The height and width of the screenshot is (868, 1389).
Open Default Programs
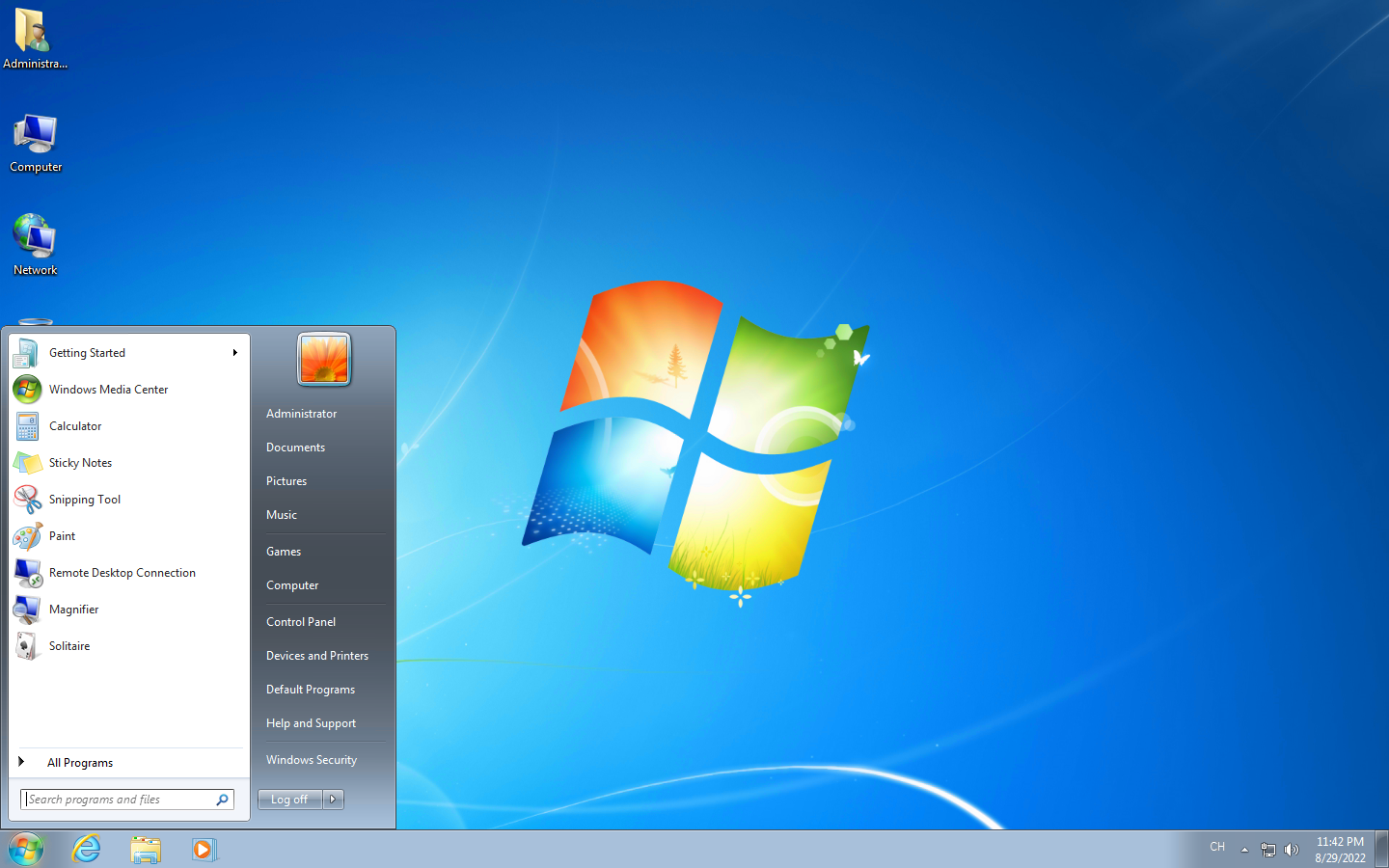[311, 690]
